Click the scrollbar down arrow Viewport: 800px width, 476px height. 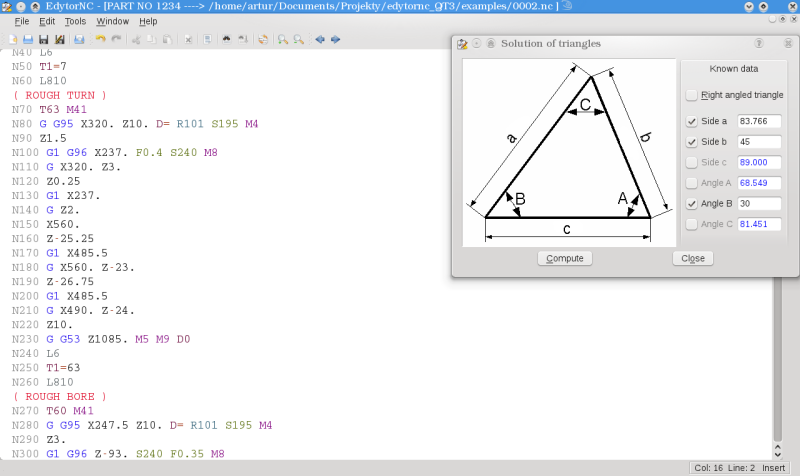[x=778, y=454]
